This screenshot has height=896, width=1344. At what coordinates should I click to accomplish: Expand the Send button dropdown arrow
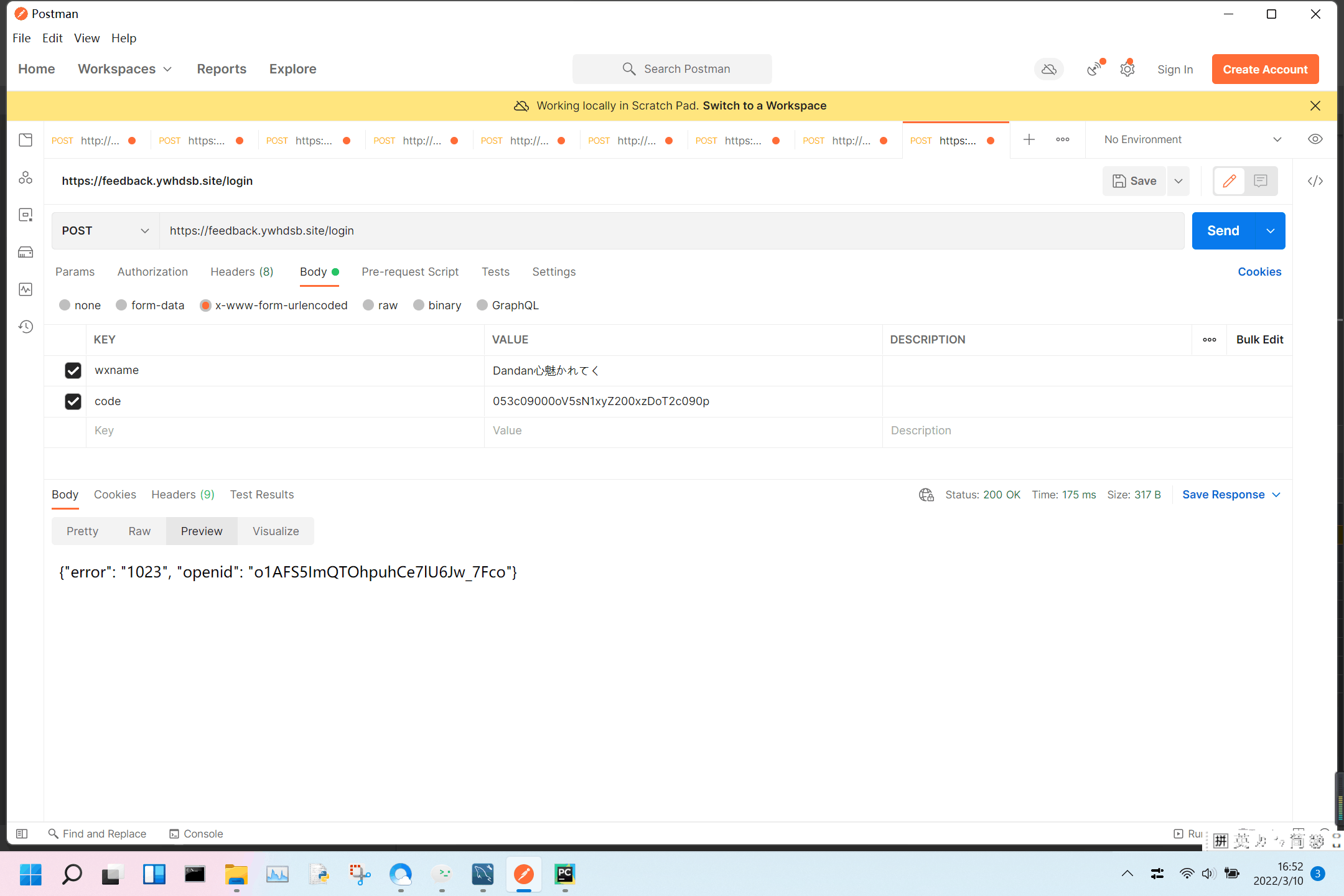point(1271,231)
